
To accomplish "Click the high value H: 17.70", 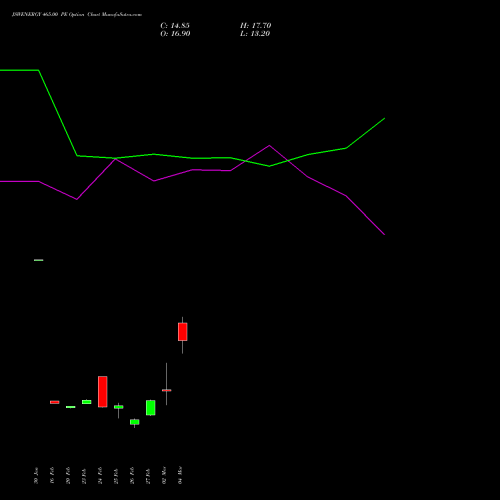I will point(256,26).
